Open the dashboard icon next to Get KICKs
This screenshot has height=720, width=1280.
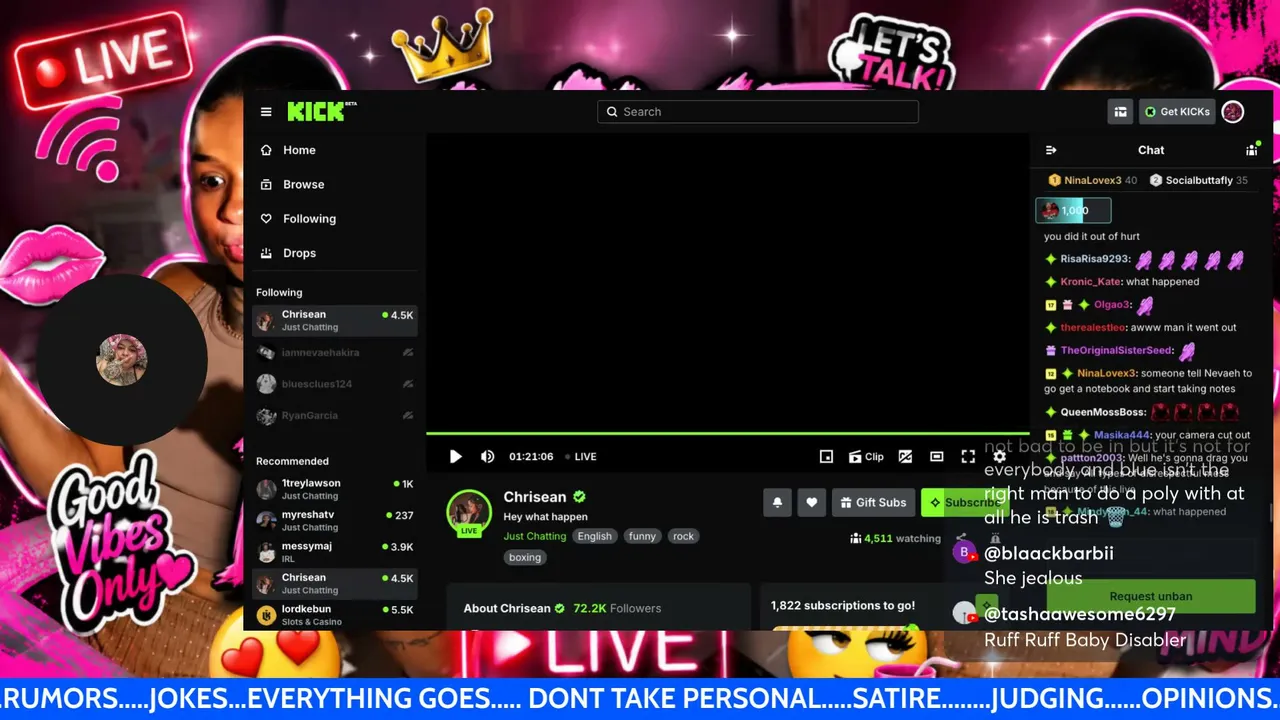(1120, 112)
